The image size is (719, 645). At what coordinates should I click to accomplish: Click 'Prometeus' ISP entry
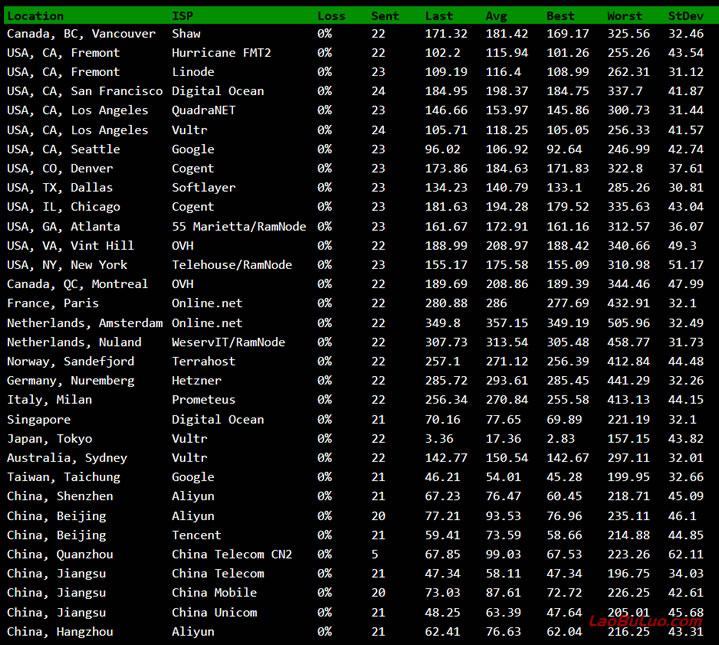tap(203, 400)
